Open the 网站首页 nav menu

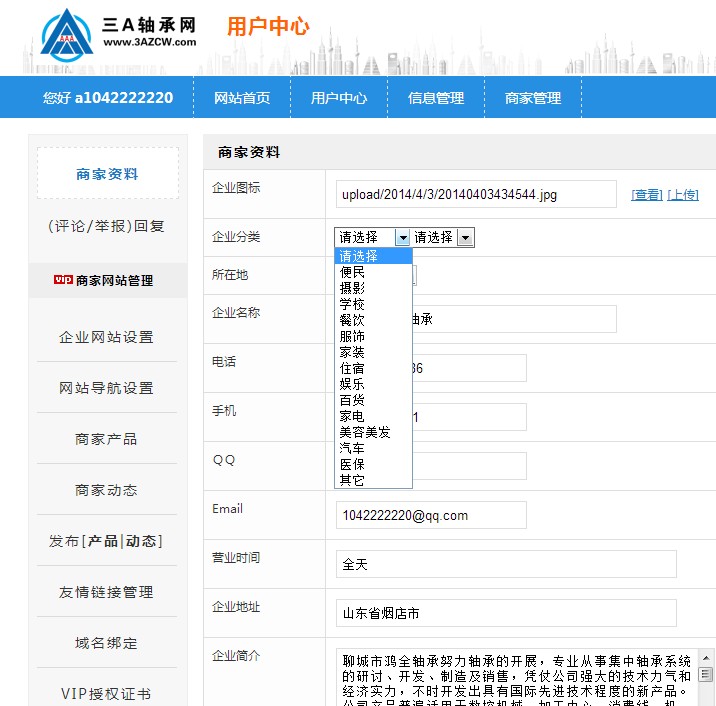click(x=242, y=98)
